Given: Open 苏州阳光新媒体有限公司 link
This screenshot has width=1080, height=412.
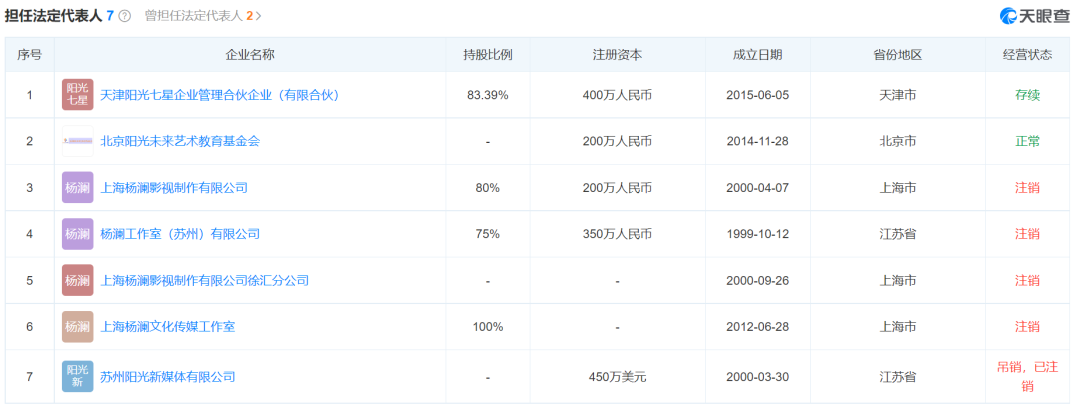Looking at the screenshot, I should pyautogui.click(x=167, y=377).
